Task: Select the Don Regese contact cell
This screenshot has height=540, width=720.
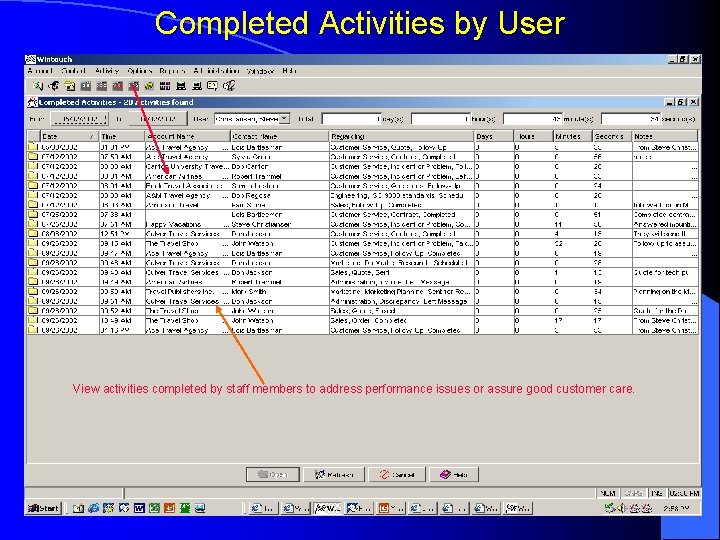Action: [280, 195]
